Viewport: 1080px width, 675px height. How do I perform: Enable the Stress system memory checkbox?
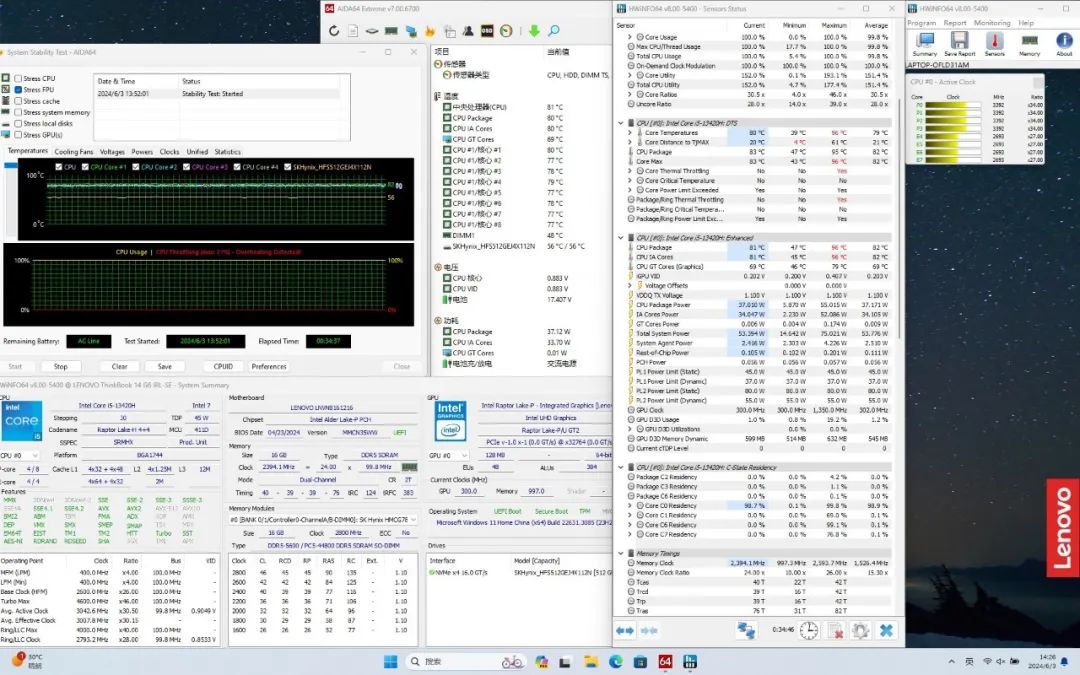click(x=18, y=112)
